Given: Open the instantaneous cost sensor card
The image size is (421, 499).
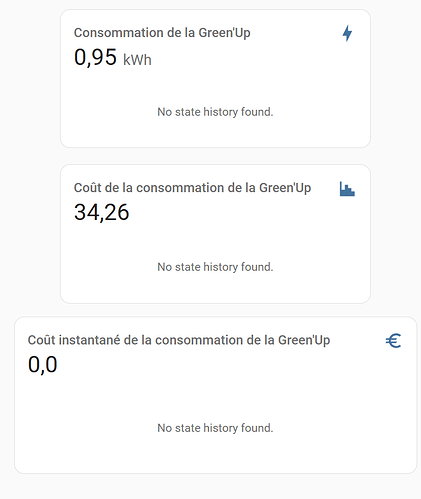Looking at the screenshot, I should point(215,395).
